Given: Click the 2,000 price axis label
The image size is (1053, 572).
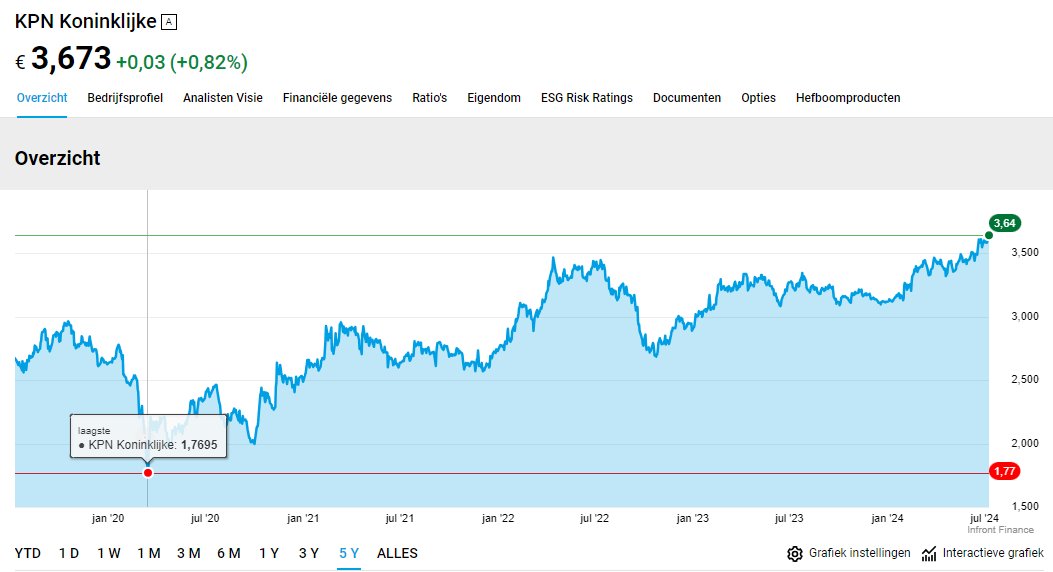Looking at the screenshot, I should [x=1025, y=443].
